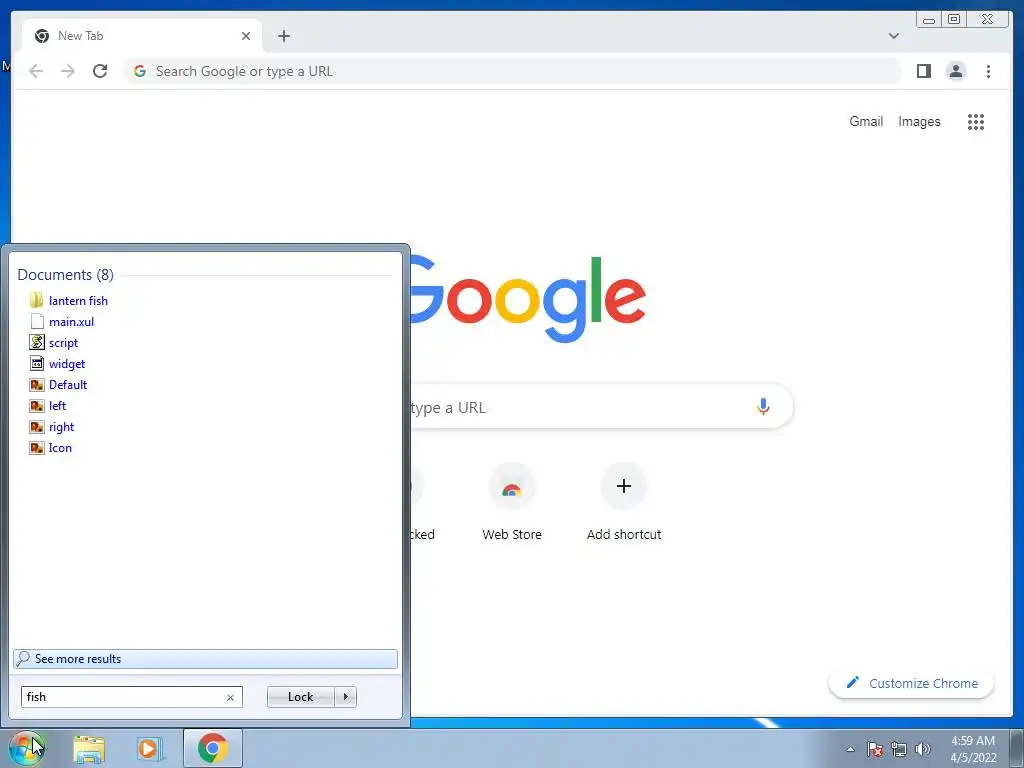This screenshot has height=768, width=1024.
Task: Open the Images link
Action: [919, 121]
